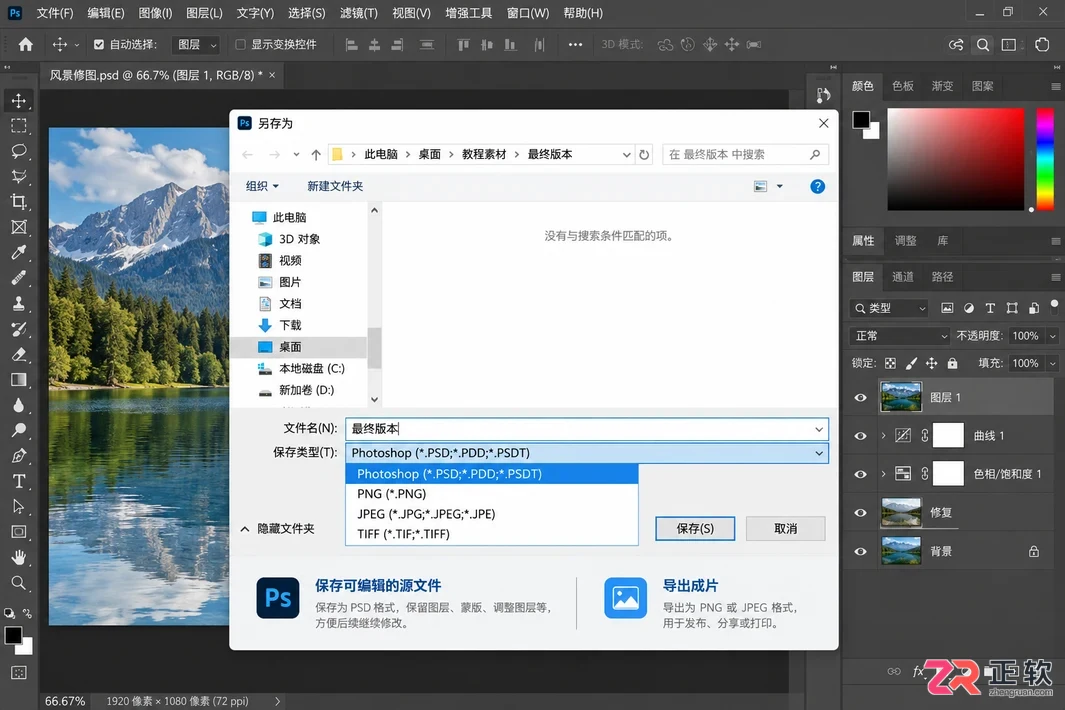Select the Gradient tool
Viewport: 1065px width, 710px height.
(18, 379)
